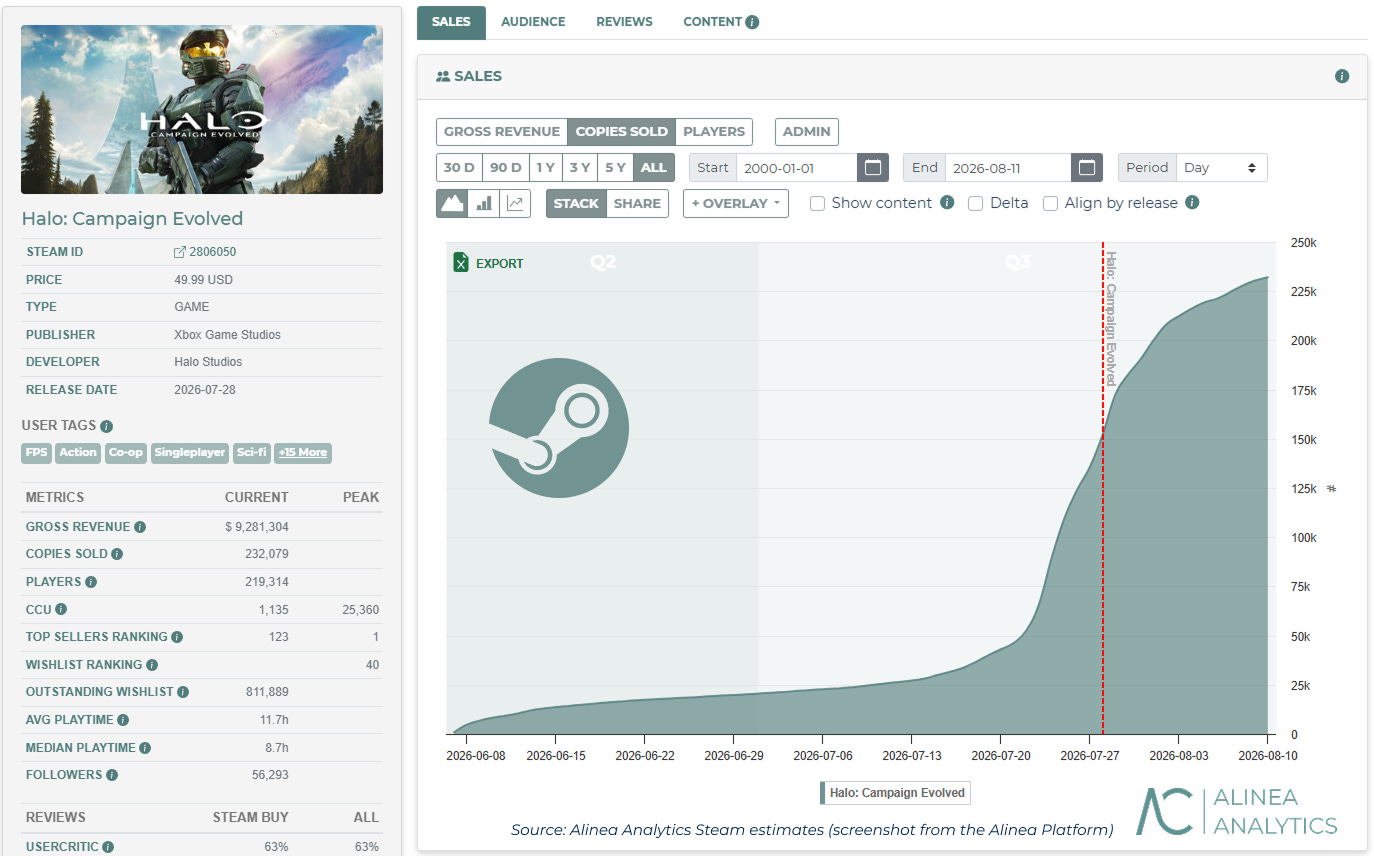Click the Halo: Campaign Evolved legend swatch
This screenshot has height=856, width=1374.
point(823,793)
